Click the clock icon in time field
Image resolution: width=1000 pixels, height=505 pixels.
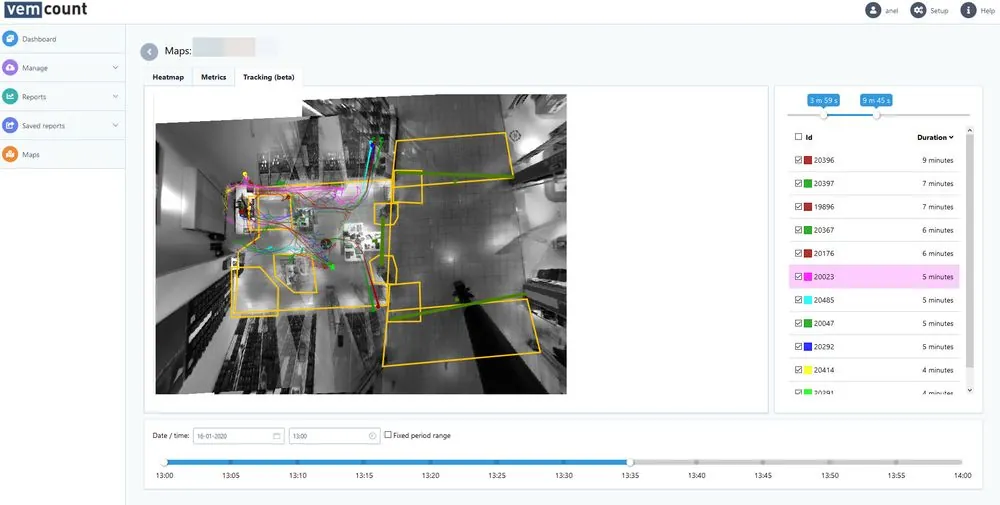point(372,436)
